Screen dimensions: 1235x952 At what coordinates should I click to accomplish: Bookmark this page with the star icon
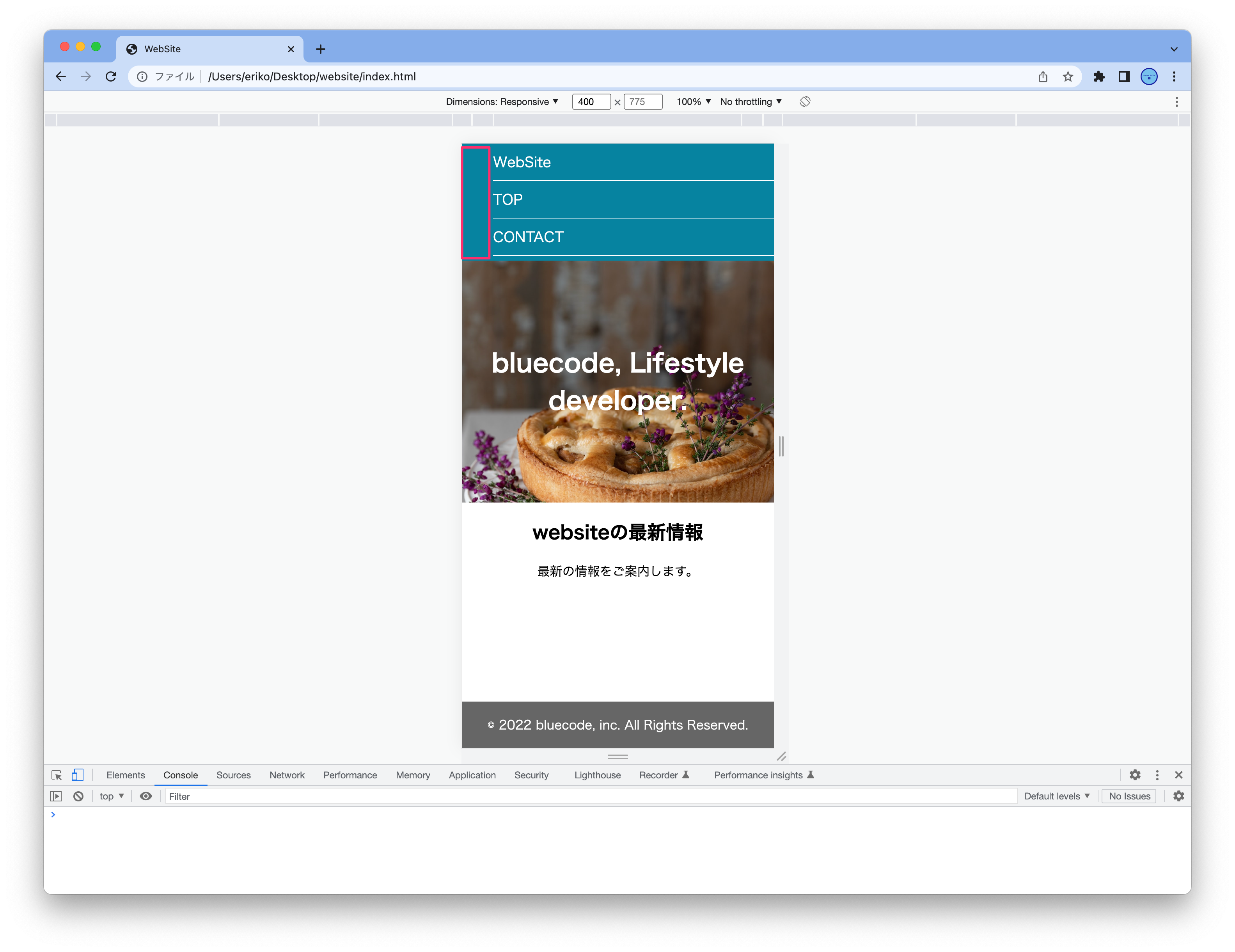(1068, 76)
